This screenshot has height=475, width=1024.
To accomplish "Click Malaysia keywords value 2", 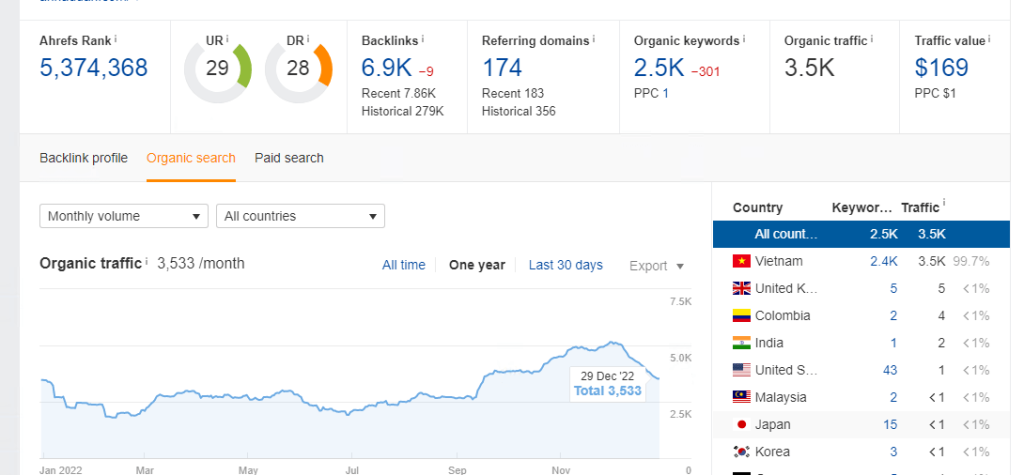I will (893, 397).
